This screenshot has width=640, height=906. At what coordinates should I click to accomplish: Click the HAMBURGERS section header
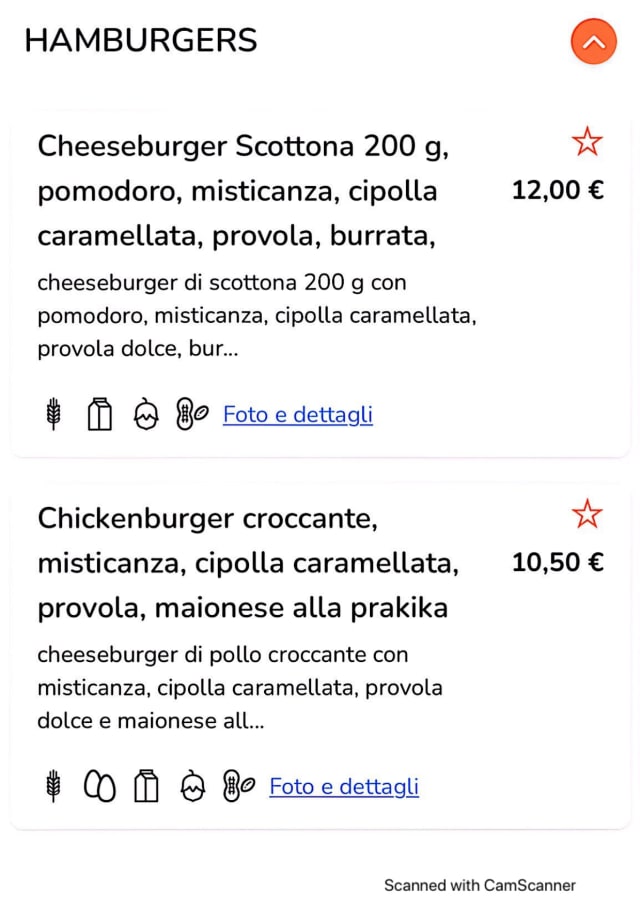coord(140,40)
